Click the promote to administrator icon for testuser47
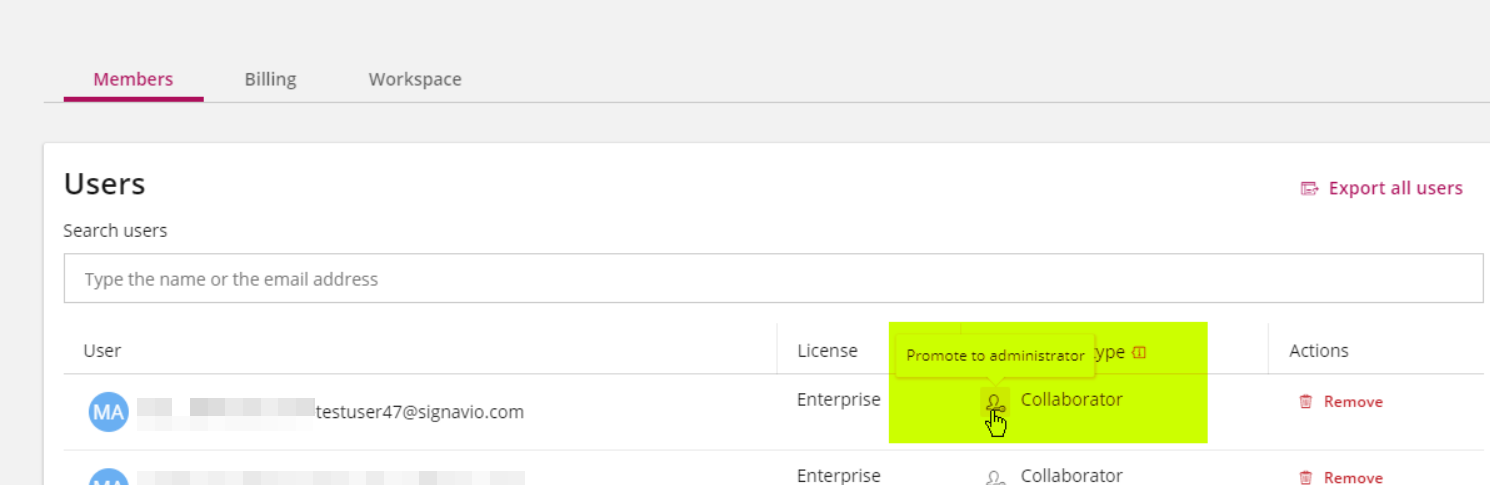The height and width of the screenshot is (485, 1490). pyautogui.click(x=994, y=402)
